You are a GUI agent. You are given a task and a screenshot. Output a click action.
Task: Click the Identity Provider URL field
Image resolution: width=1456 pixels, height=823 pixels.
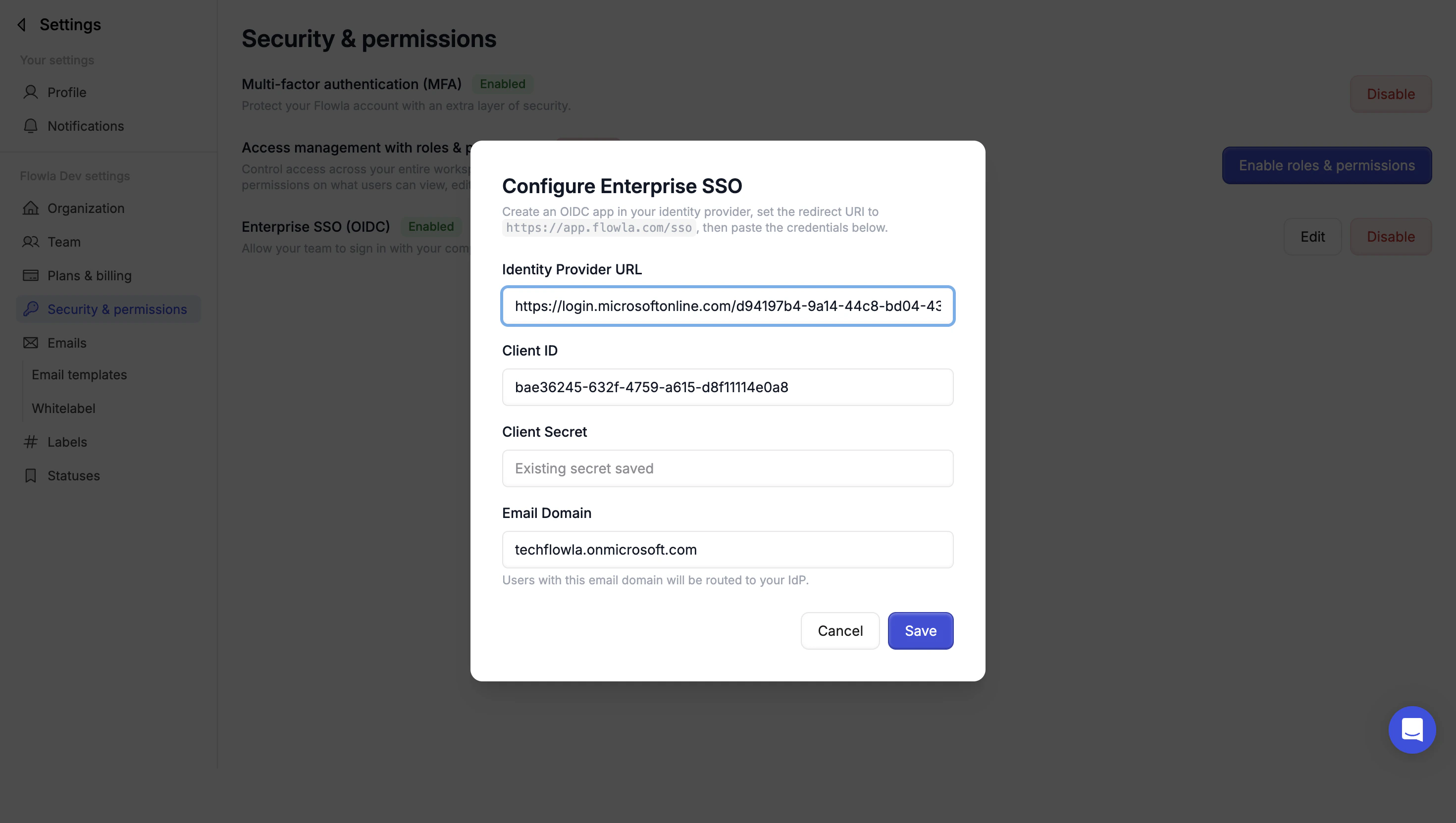click(728, 306)
